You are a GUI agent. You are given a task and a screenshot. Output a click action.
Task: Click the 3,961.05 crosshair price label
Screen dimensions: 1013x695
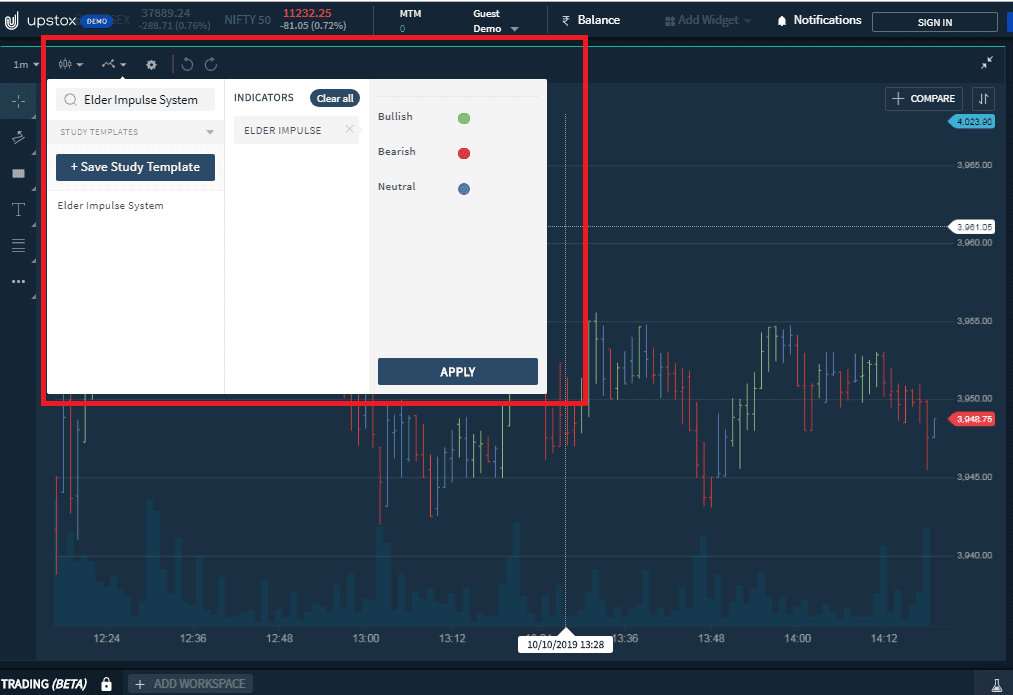972,227
